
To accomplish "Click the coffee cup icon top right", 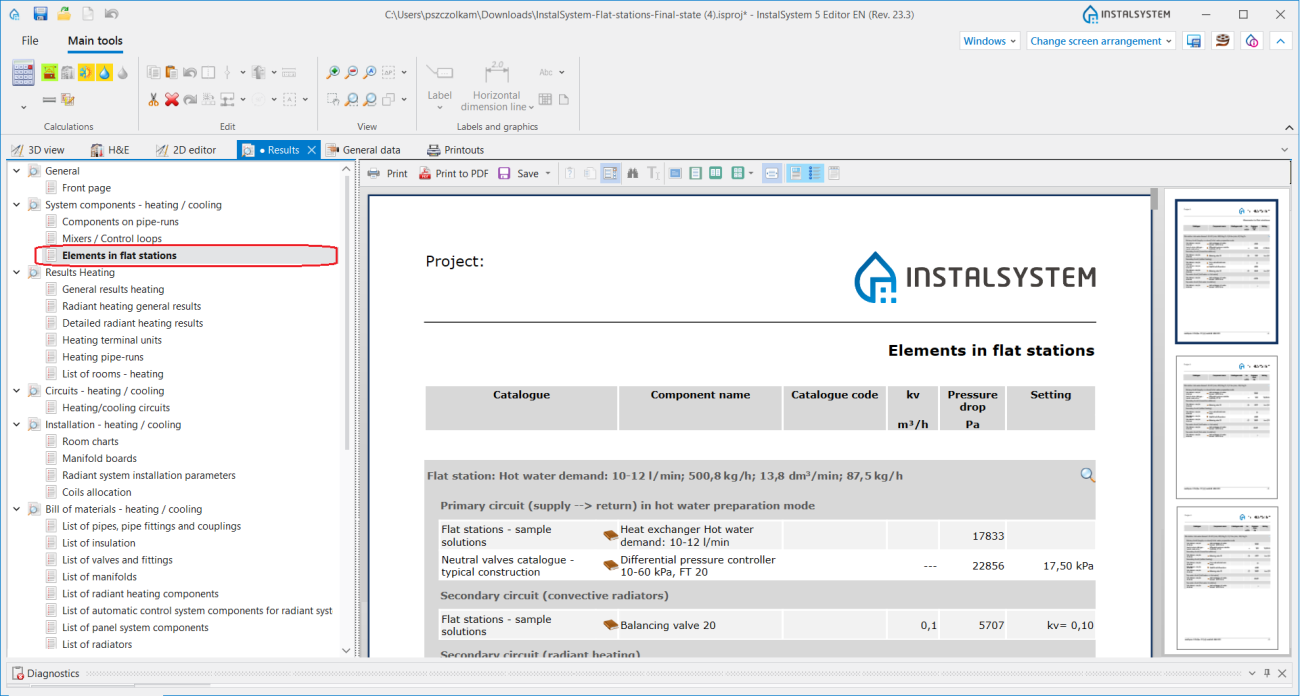I will 1222,41.
